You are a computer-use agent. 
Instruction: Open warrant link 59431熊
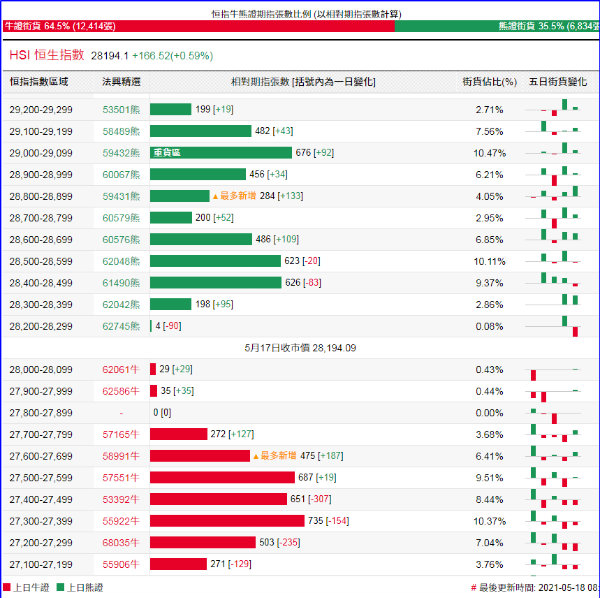(121, 197)
